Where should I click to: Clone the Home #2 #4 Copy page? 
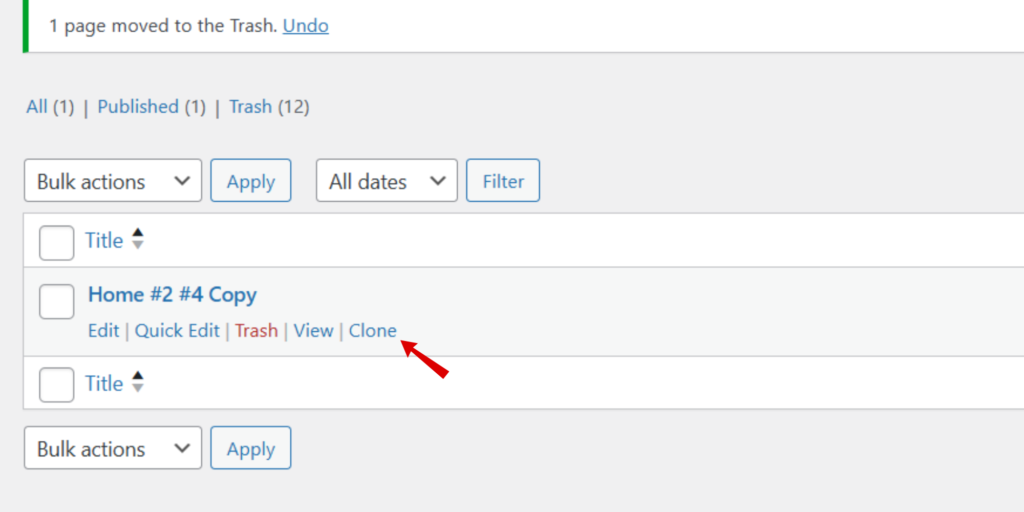click(x=372, y=330)
